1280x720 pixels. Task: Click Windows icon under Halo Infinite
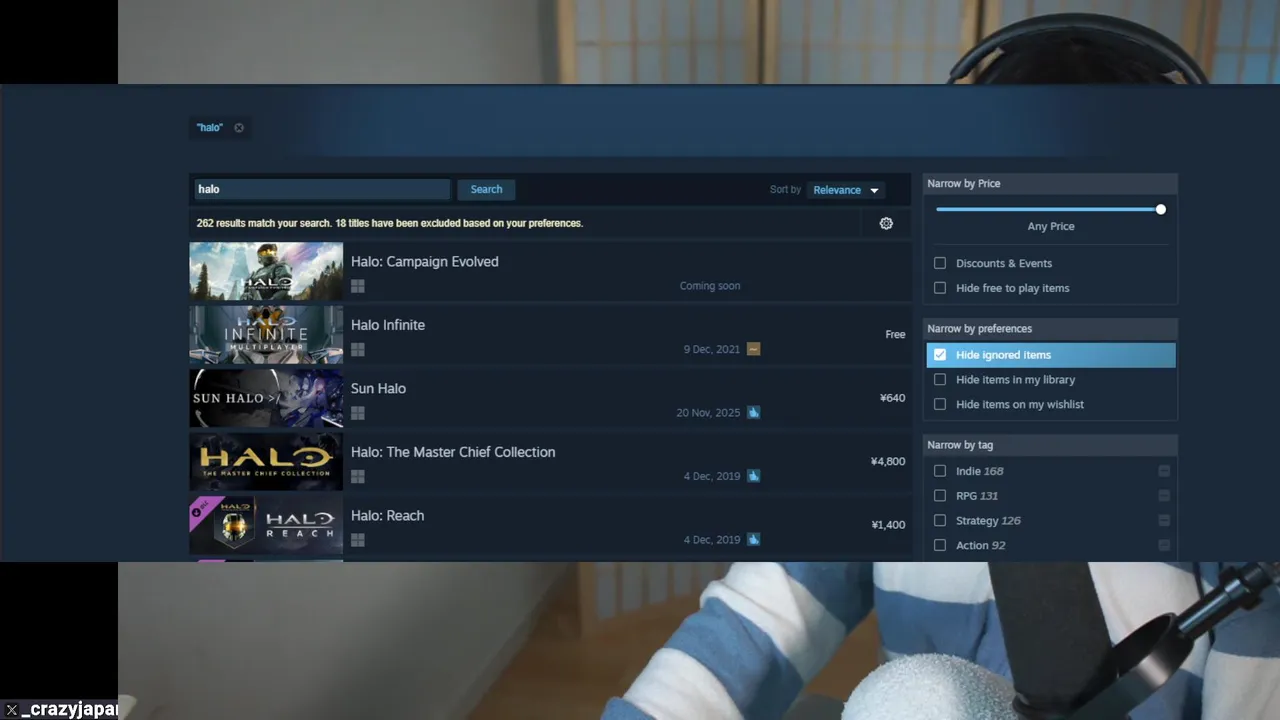tap(358, 349)
